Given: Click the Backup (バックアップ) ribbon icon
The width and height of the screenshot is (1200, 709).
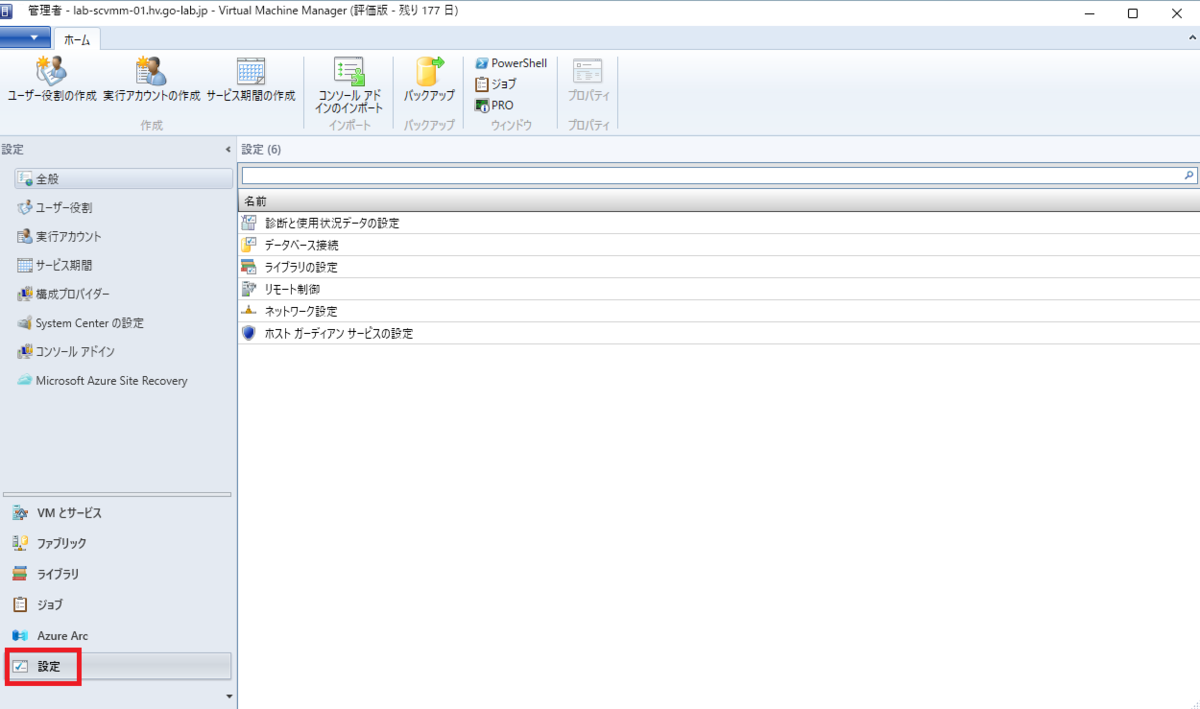Looking at the screenshot, I should coord(429,71).
